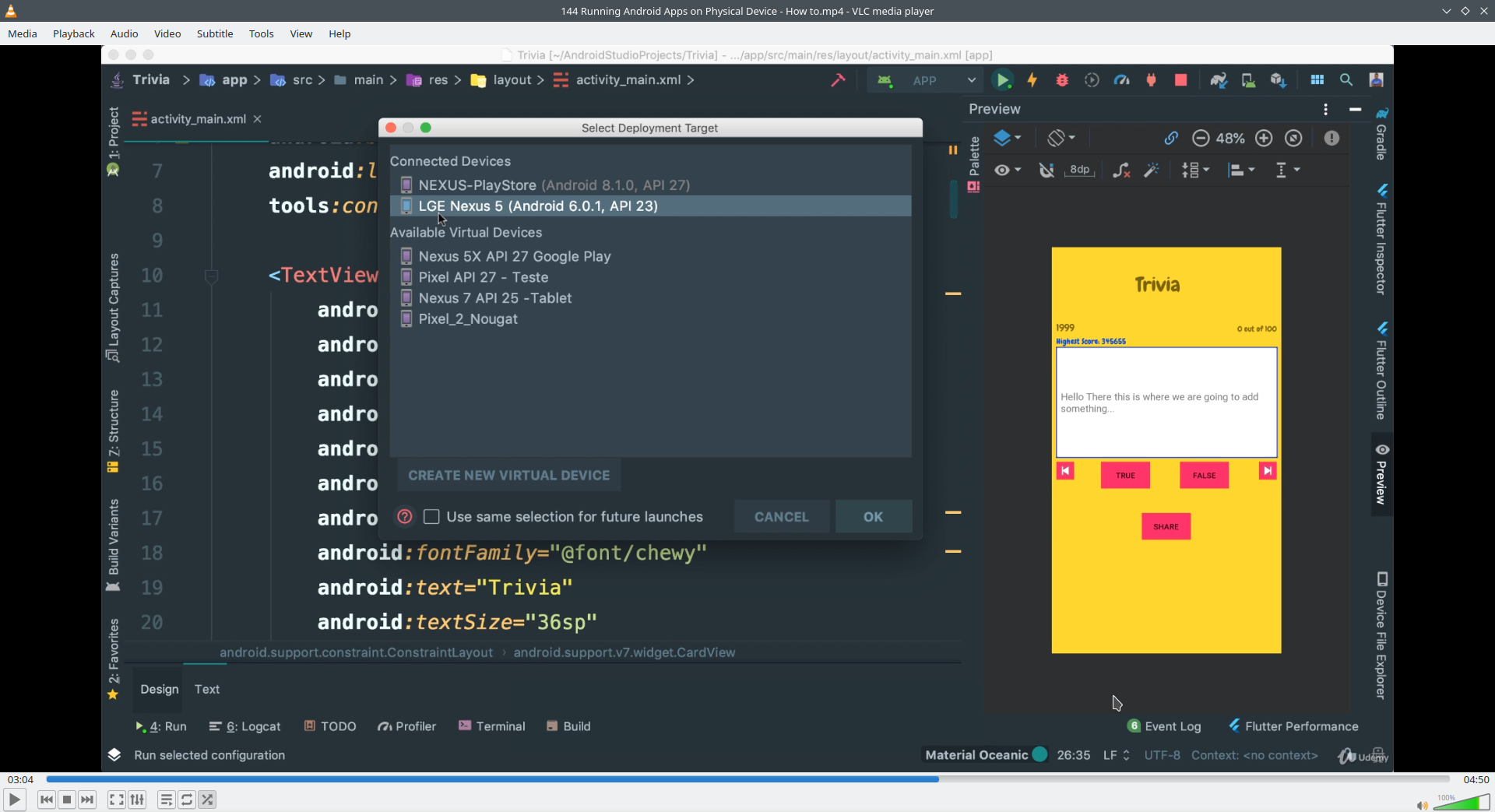Open the Preview panel options kebab menu
Screen dimensions: 1495x812
[x=1325, y=110]
